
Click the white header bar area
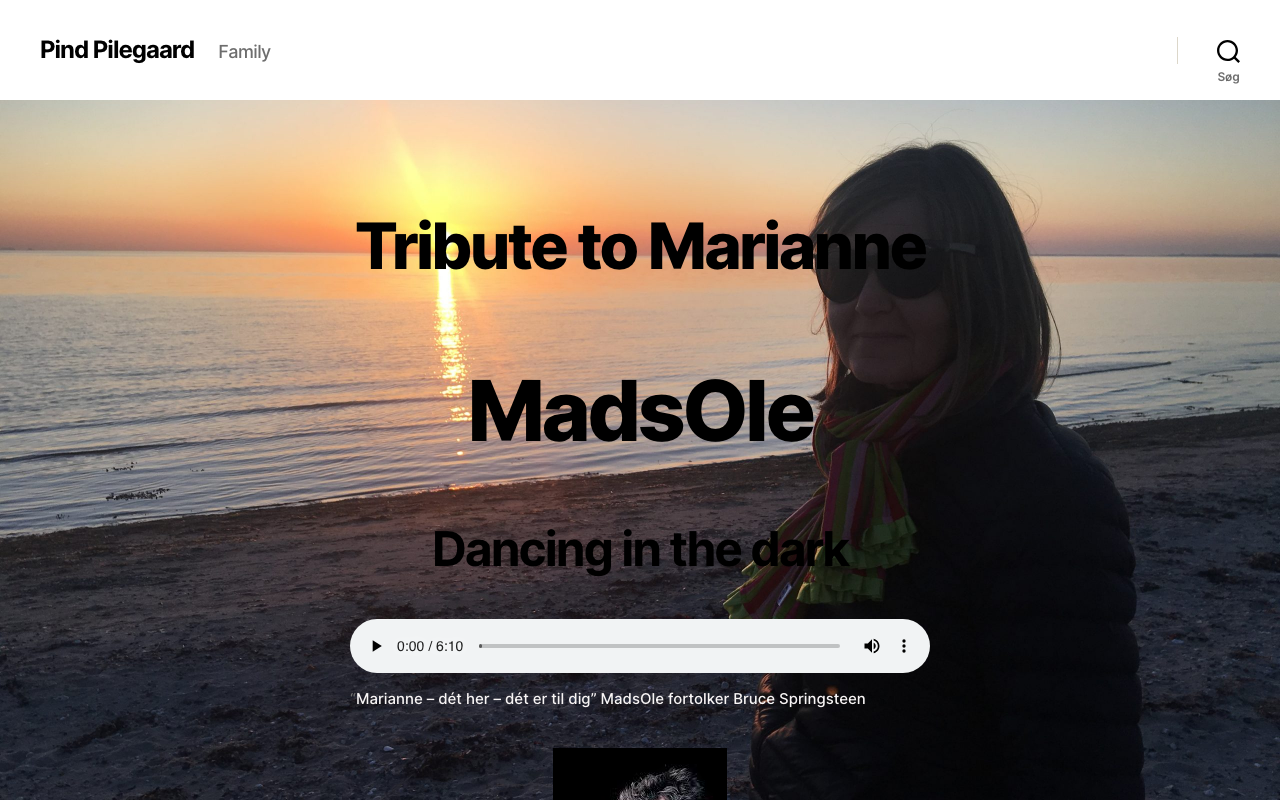click(x=700, y=50)
